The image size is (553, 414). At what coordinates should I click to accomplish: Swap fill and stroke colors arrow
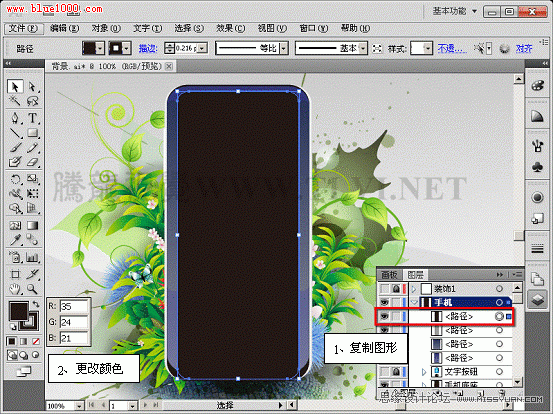pyautogui.click(x=36, y=304)
